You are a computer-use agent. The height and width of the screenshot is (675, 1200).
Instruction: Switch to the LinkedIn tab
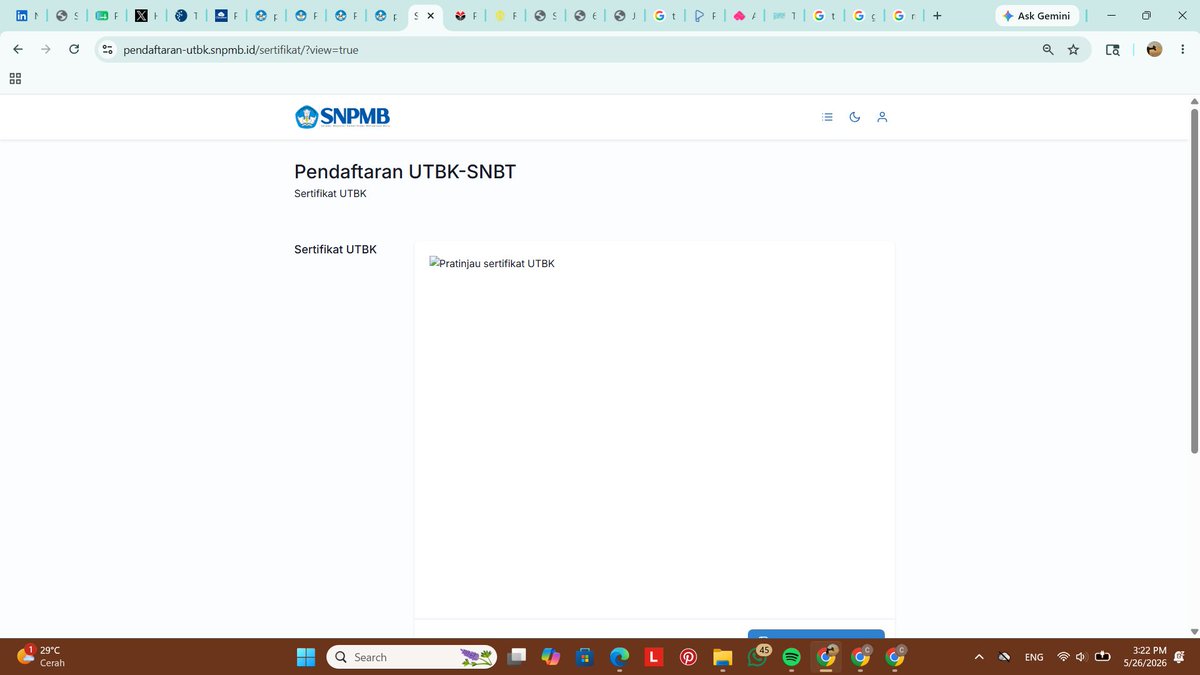point(27,16)
